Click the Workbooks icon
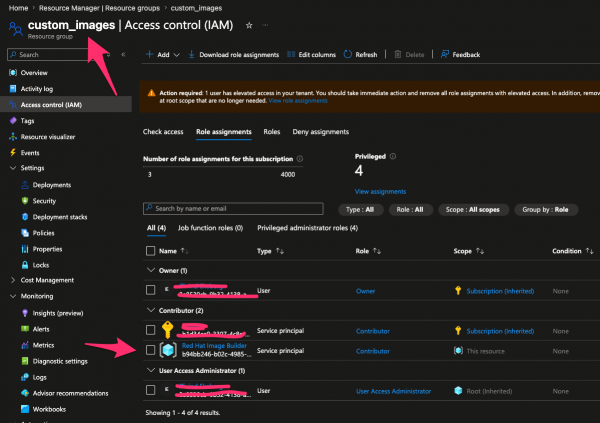 [25, 409]
